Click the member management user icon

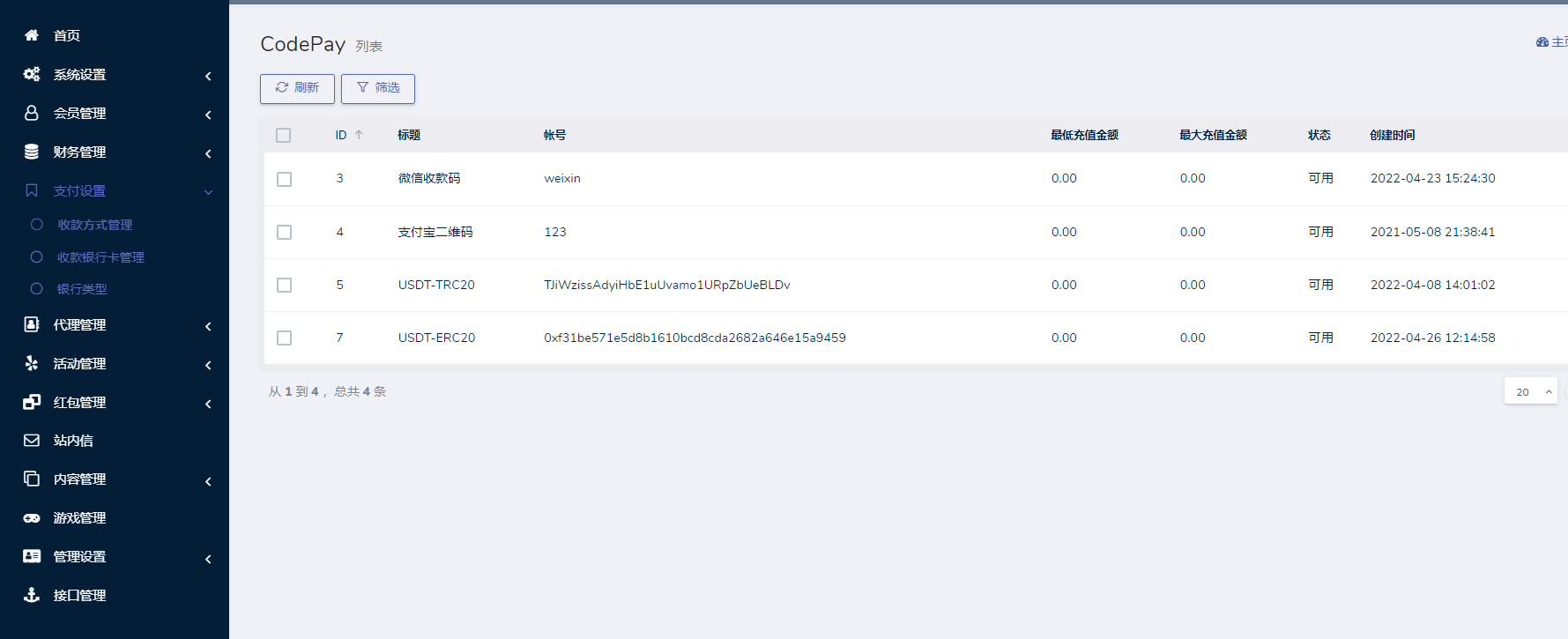click(32, 113)
